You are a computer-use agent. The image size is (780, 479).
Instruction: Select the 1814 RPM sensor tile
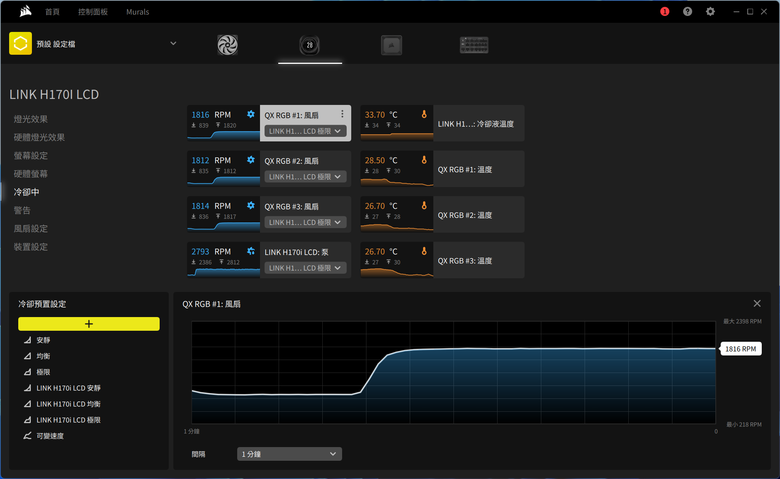223,214
